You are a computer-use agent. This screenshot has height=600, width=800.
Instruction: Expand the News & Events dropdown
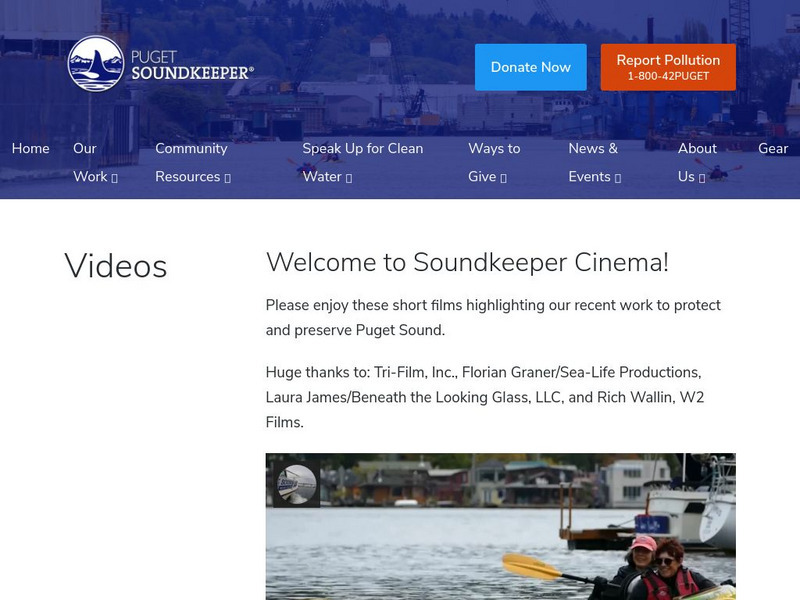618,176
